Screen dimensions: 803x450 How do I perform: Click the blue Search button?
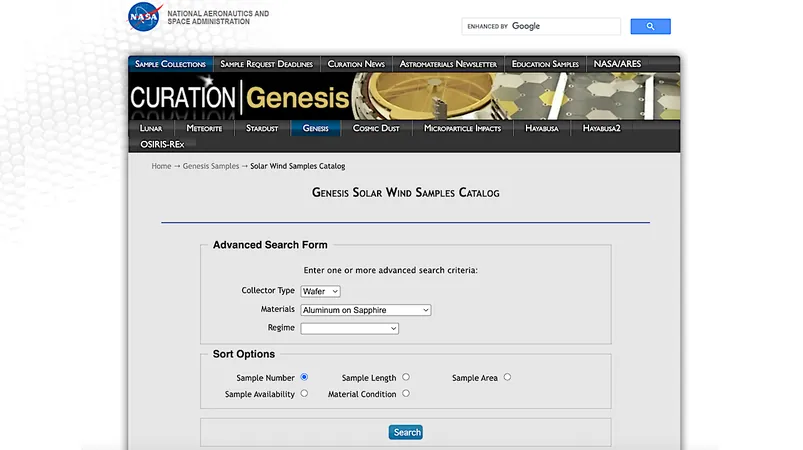(x=406, y=432)
